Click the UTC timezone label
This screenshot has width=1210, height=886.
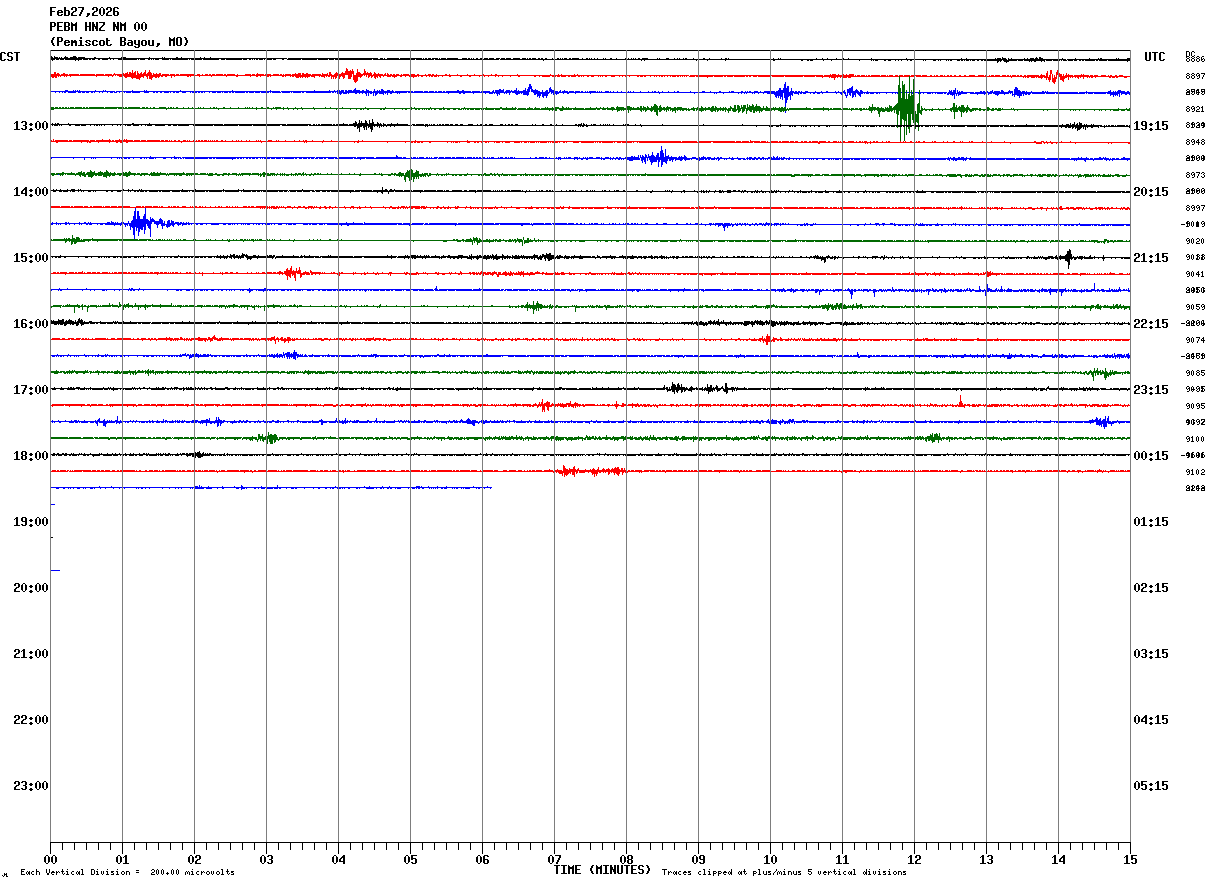pos(1155,57)
